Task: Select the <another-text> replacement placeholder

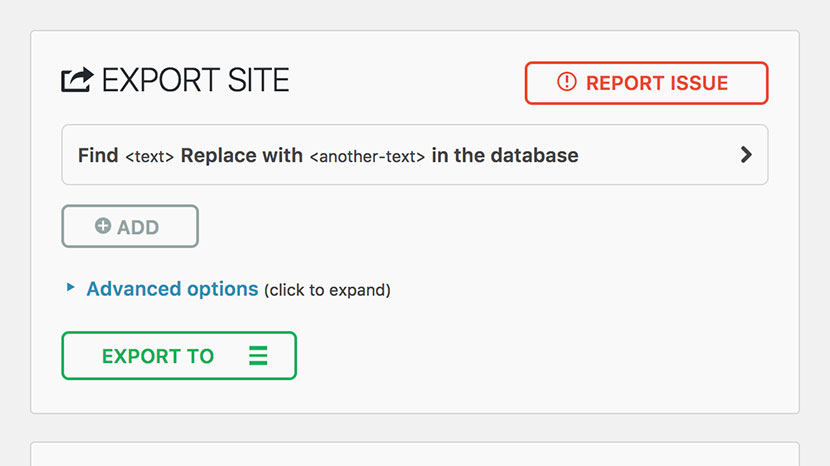Action: pyautogui.click(x=367, y=157)
